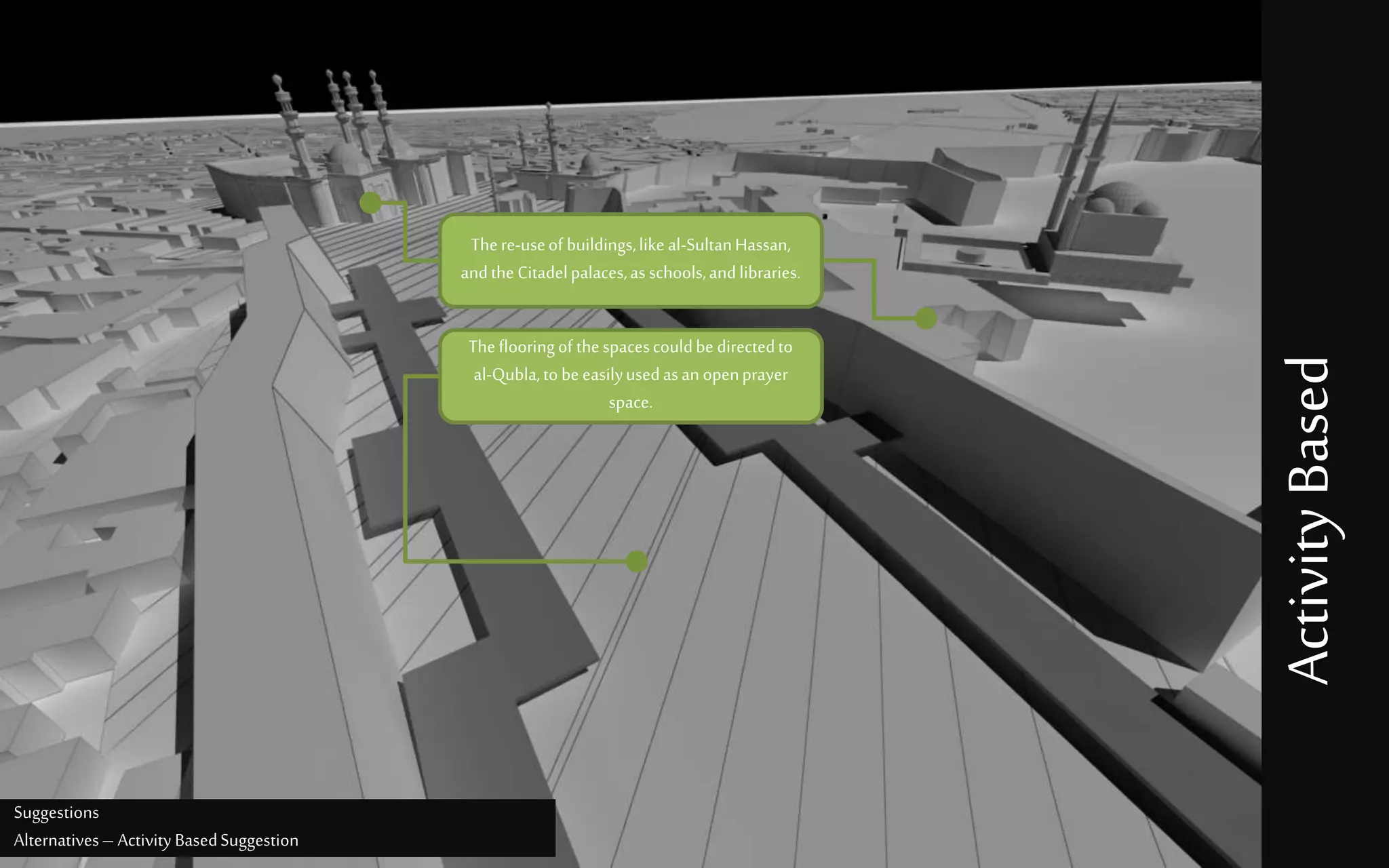1389x868 pixels.
Task: Select the callout about flooring directed to al-Qubla
Action: (x=631, y=375)
